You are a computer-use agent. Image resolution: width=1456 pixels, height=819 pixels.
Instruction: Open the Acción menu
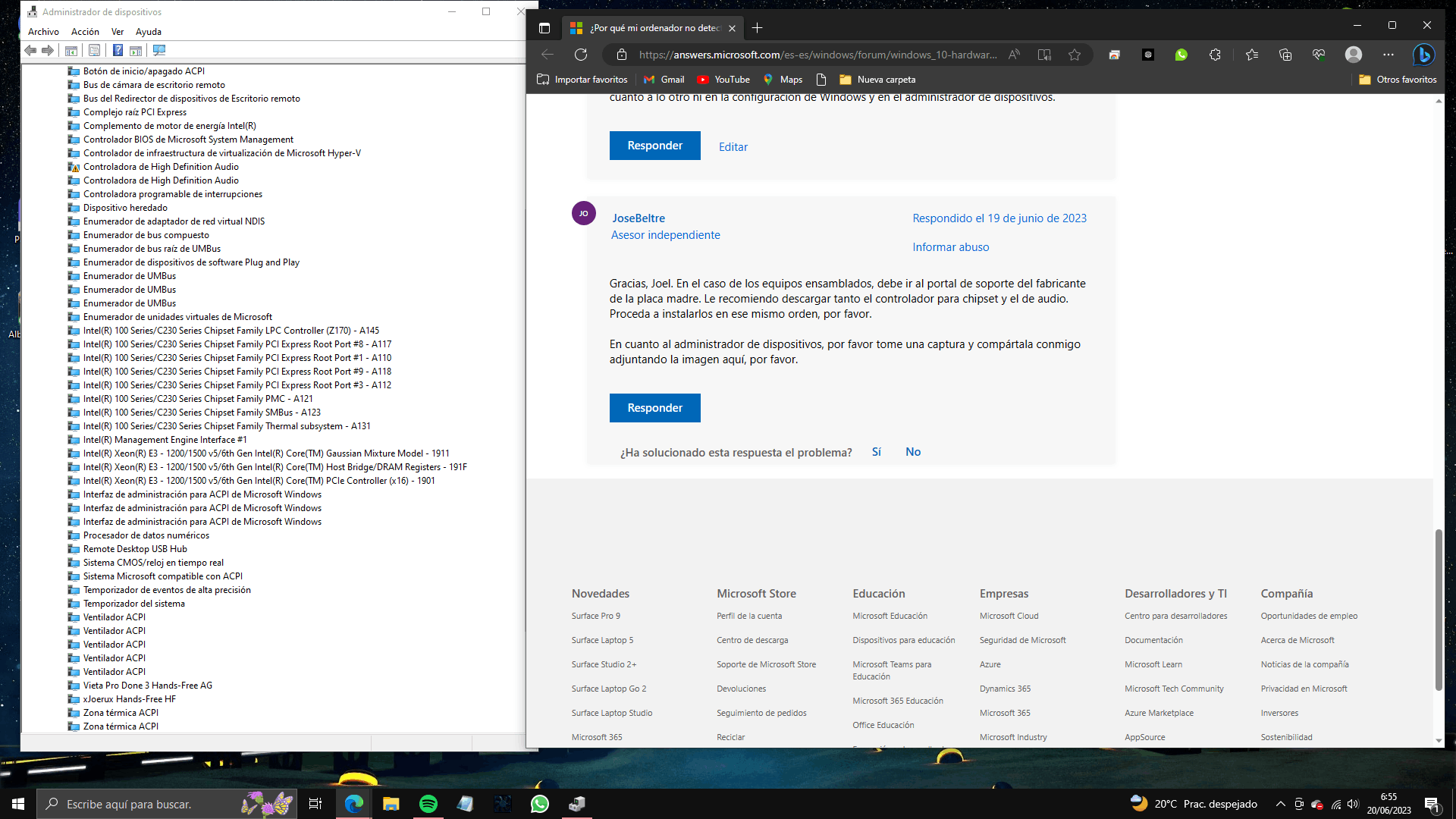[x=85, y=32]
